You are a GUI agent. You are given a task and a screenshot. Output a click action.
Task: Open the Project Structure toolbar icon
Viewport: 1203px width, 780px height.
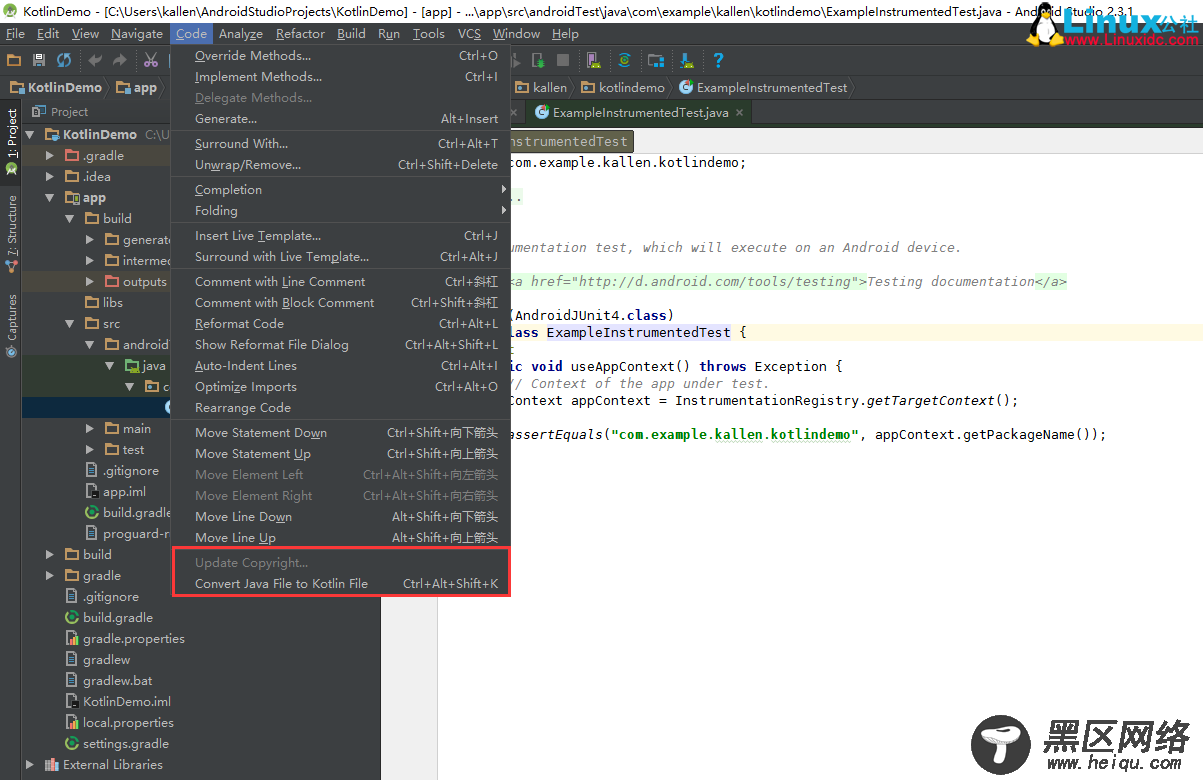click(656, 61)
